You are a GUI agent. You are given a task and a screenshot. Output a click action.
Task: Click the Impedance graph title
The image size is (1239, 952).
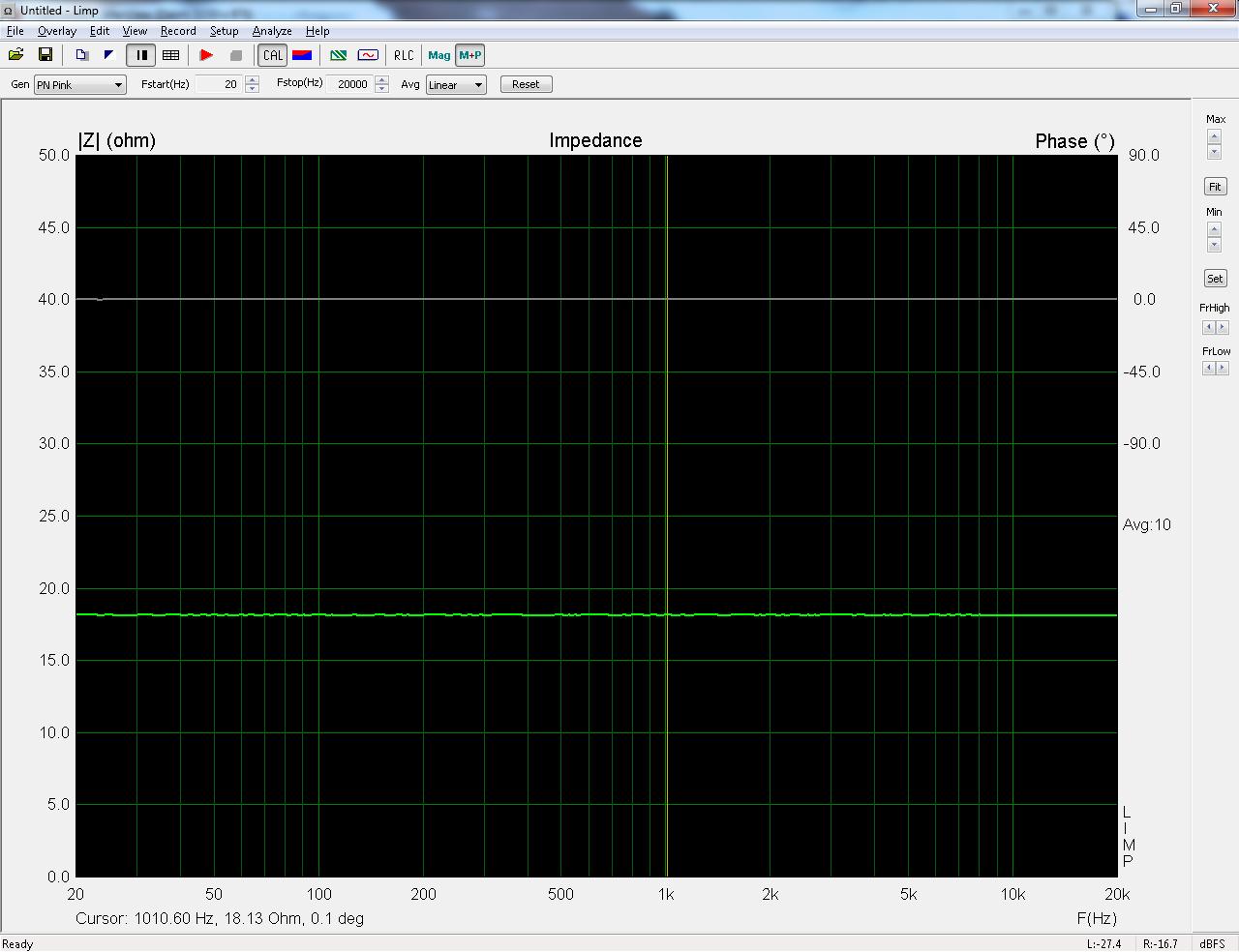[x=595, y=140]
